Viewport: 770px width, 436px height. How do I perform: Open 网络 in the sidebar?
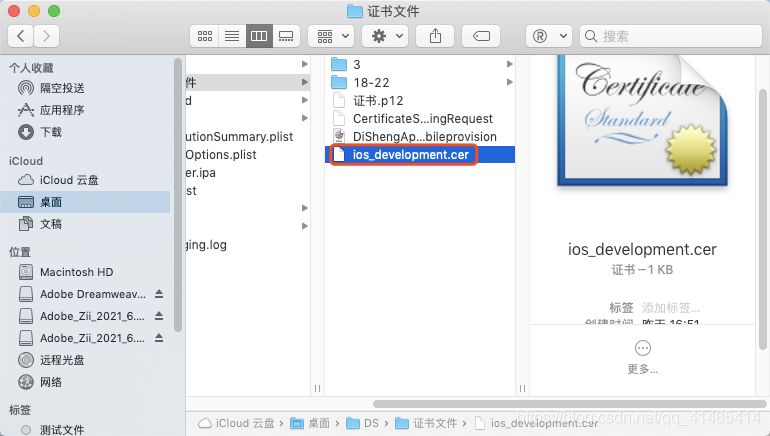click(40, 382)
